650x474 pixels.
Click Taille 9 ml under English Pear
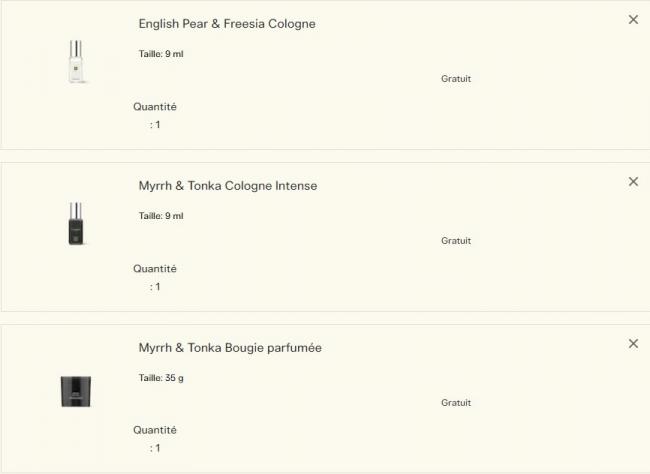[161, 54]
